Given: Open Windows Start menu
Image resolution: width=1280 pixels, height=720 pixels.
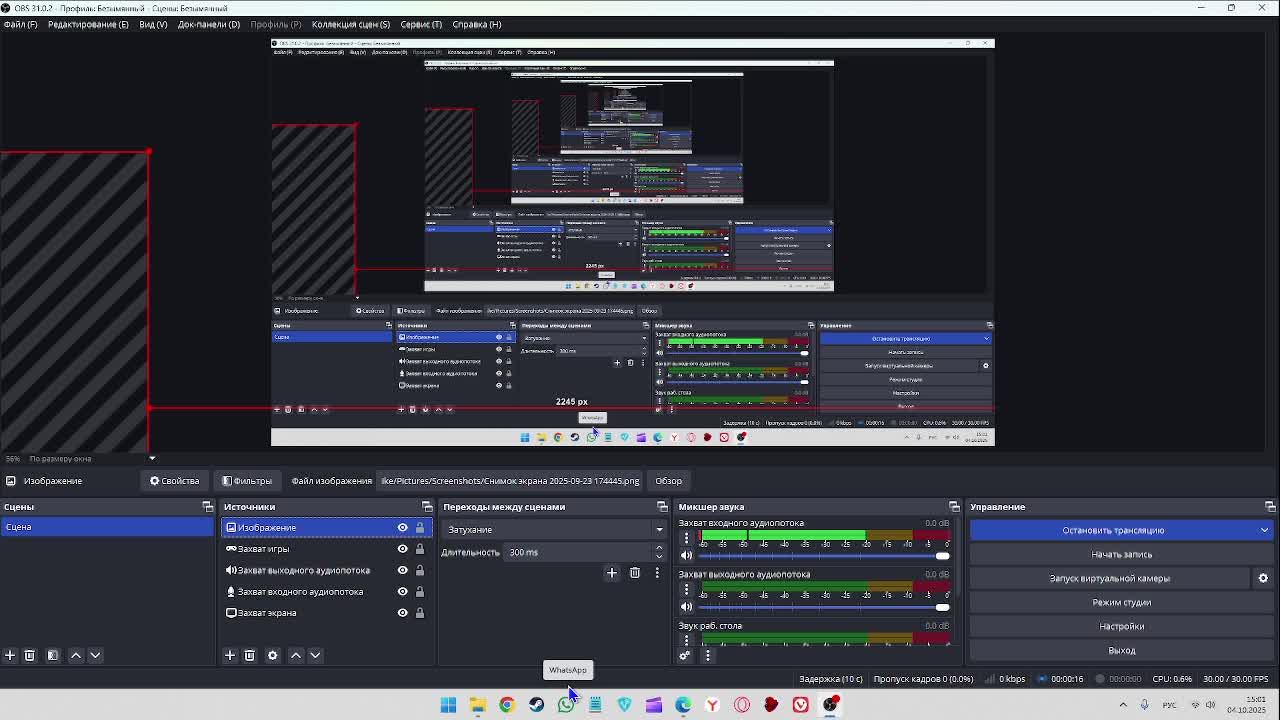Looking at the screenshot, I should (449, 705).
